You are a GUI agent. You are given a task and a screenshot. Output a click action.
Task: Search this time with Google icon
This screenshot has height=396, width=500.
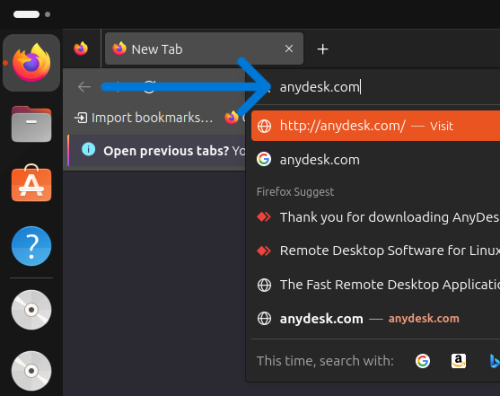coord(422,361)
